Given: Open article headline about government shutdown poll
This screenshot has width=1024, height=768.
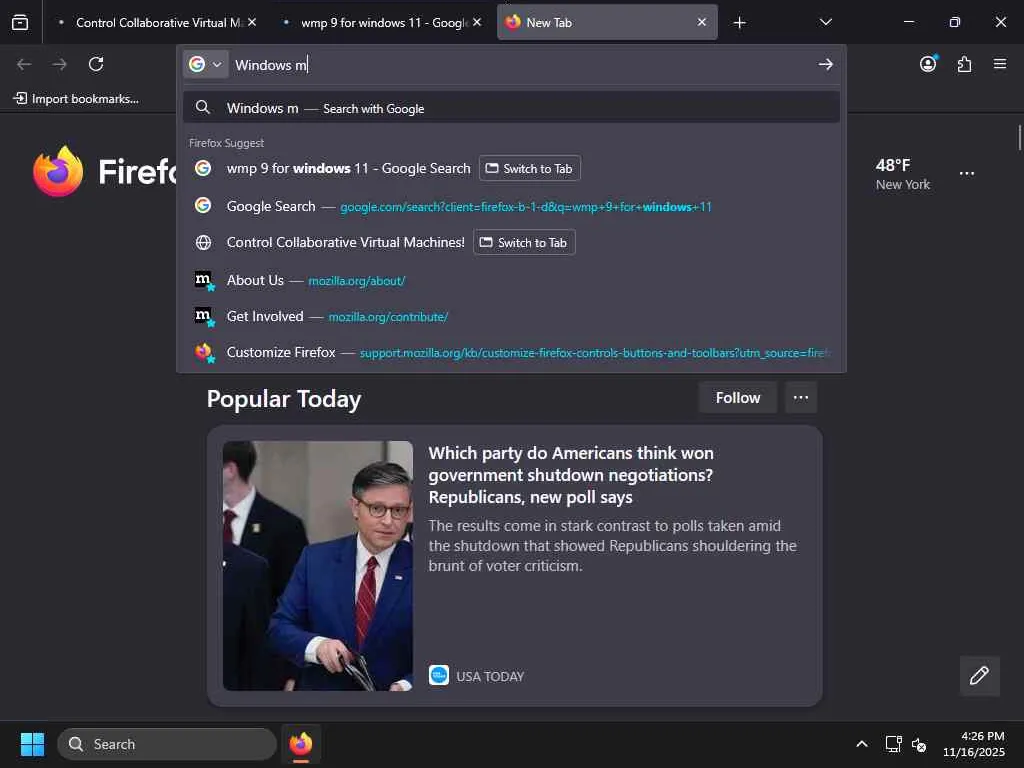Looking at the screenshot, I should [571, 475].
